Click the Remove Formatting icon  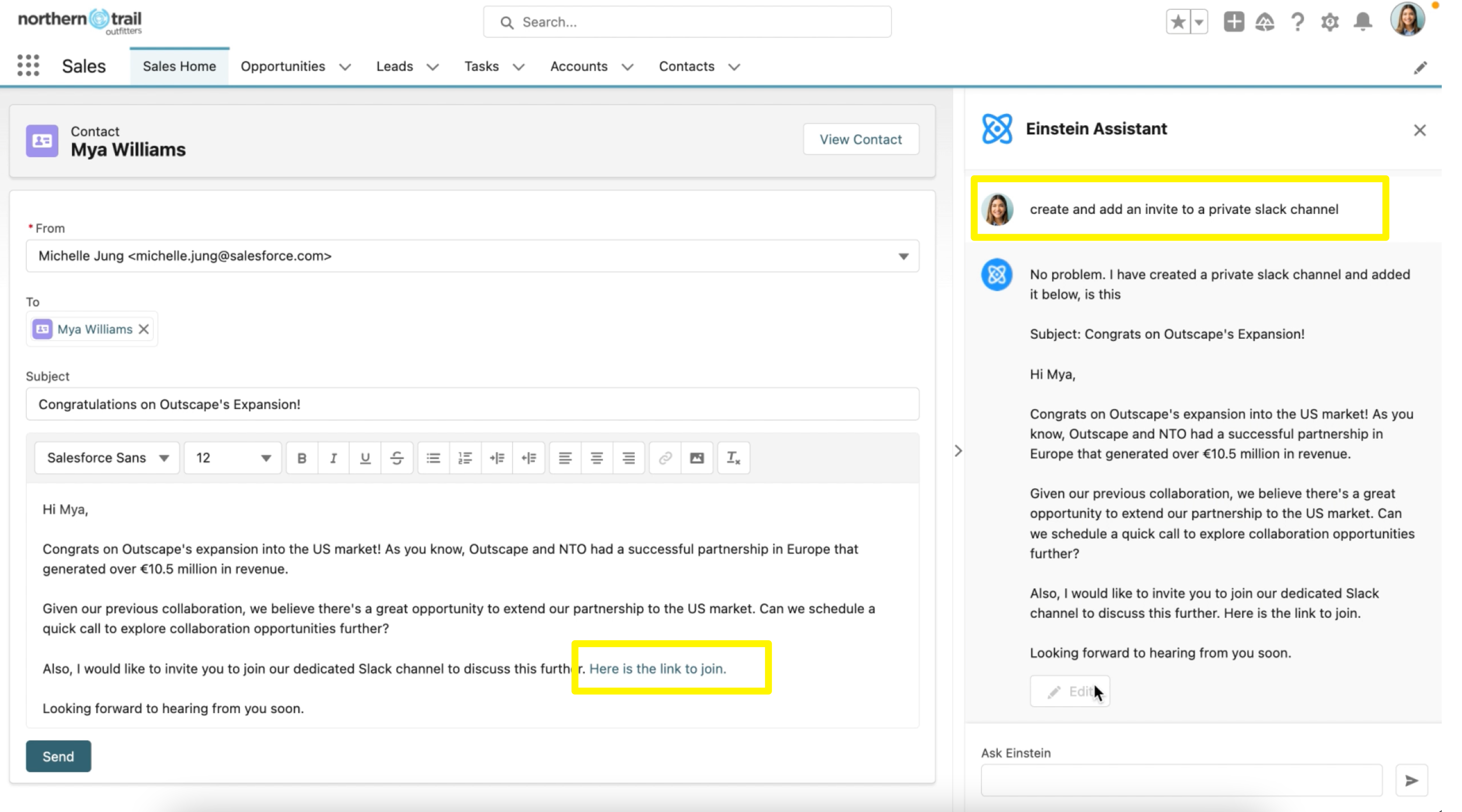click(x=733, y=458)
